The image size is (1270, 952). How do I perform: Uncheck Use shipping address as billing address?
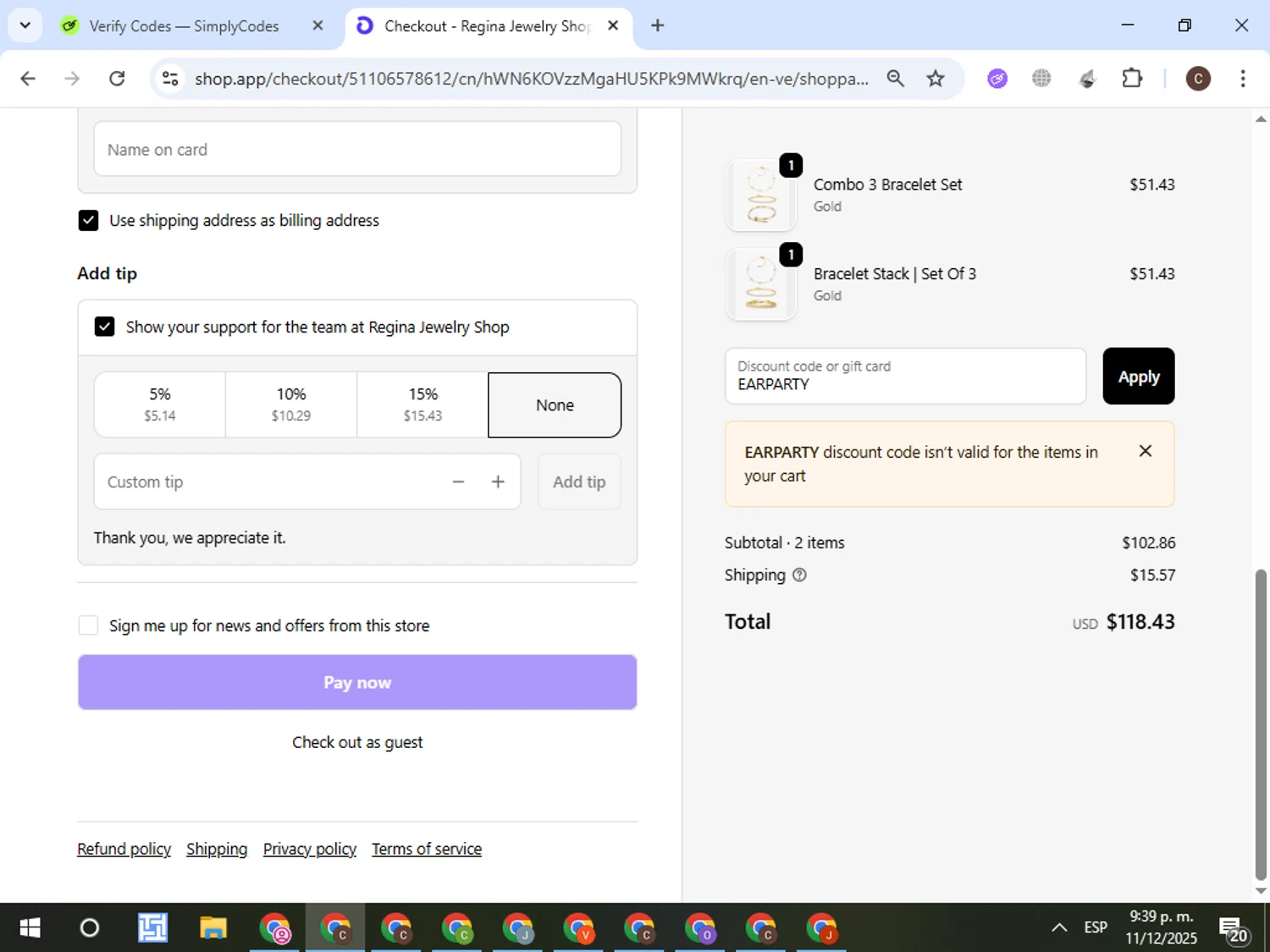(88, 220)
